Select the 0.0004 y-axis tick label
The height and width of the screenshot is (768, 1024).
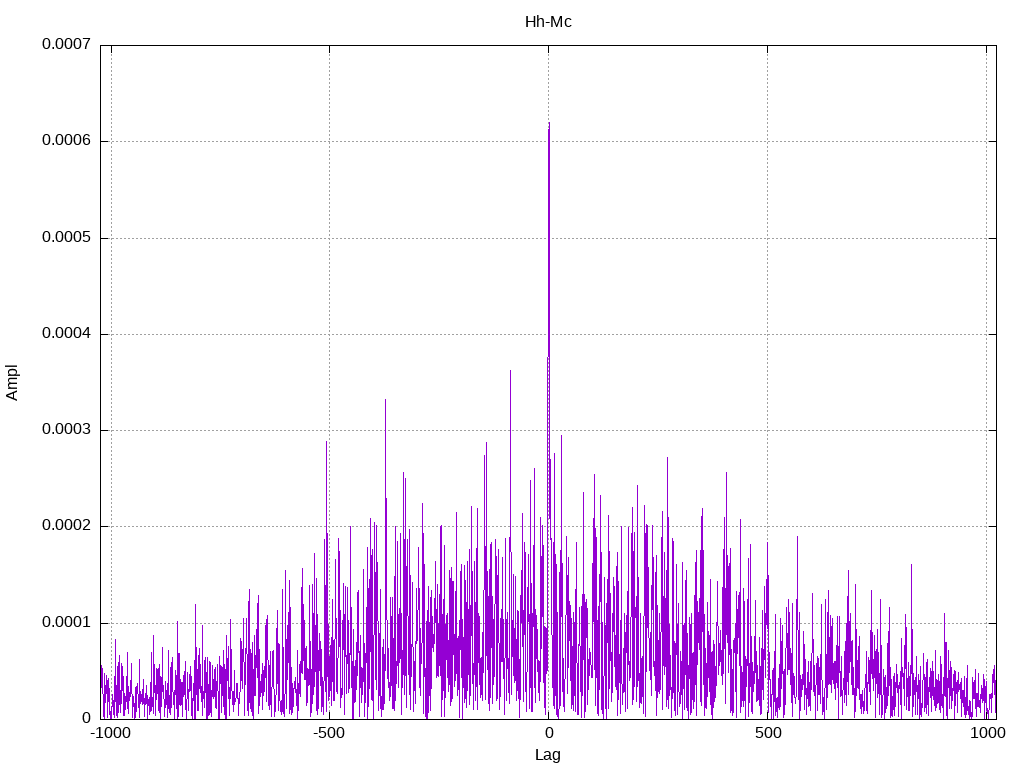pos(66,333)
